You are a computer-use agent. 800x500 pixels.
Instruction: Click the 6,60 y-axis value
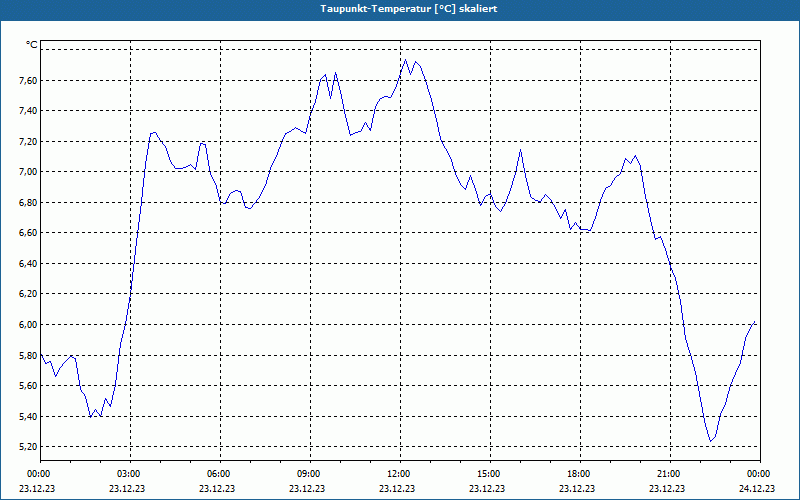tap(28, 233)
